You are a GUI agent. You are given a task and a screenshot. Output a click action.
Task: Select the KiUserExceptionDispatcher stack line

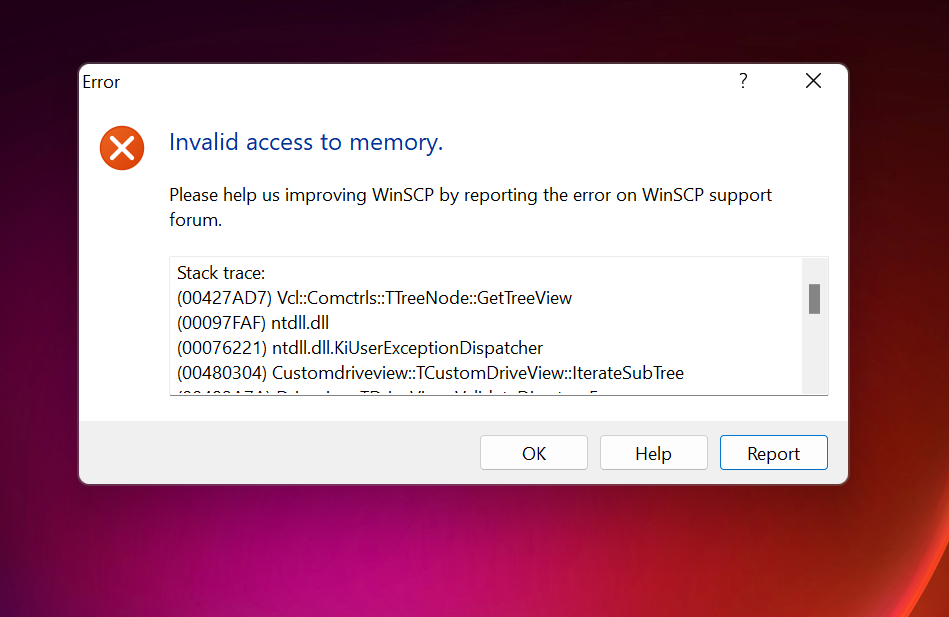tap(360, 348)
